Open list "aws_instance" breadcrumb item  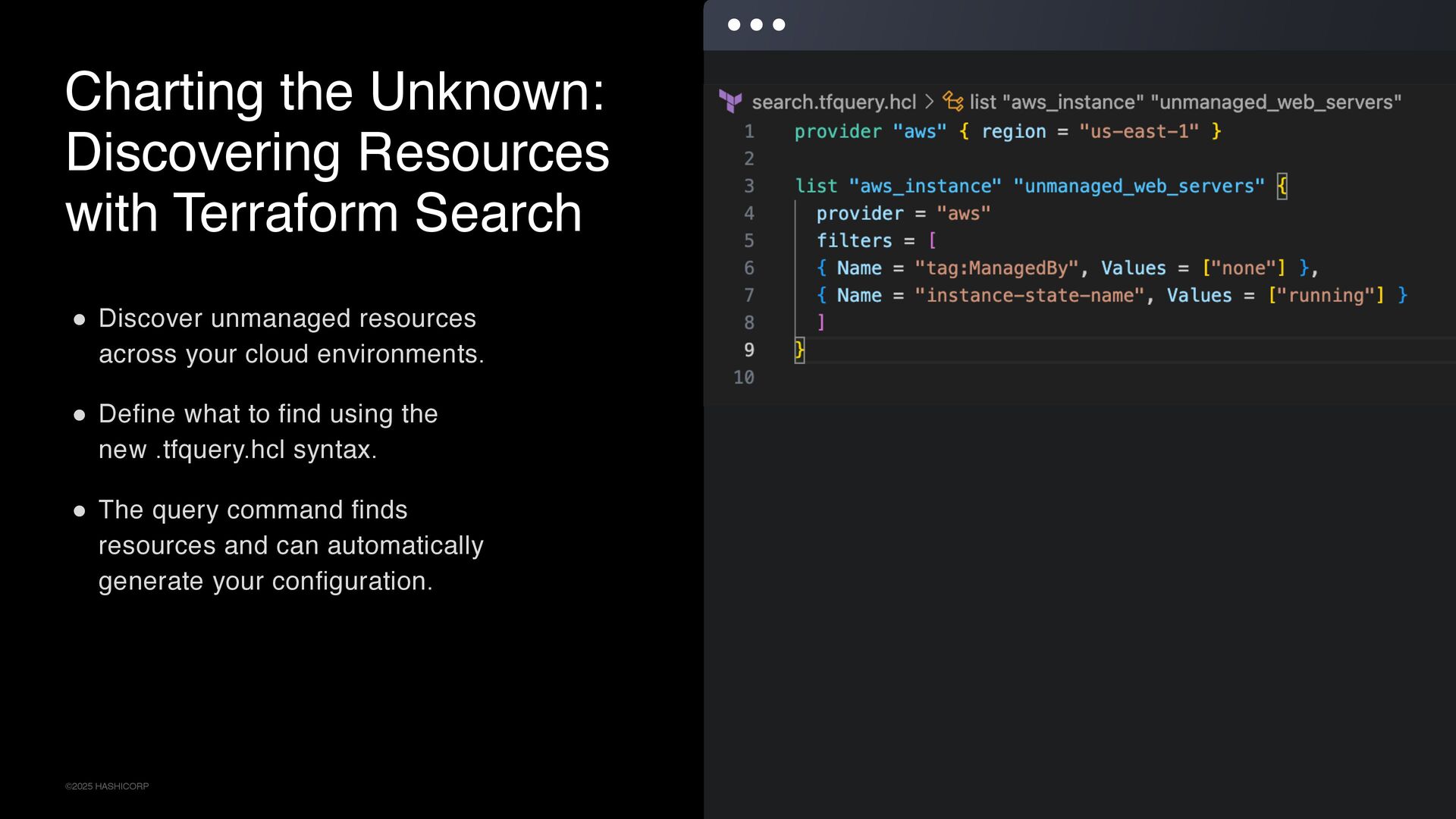click(1185, 102)
